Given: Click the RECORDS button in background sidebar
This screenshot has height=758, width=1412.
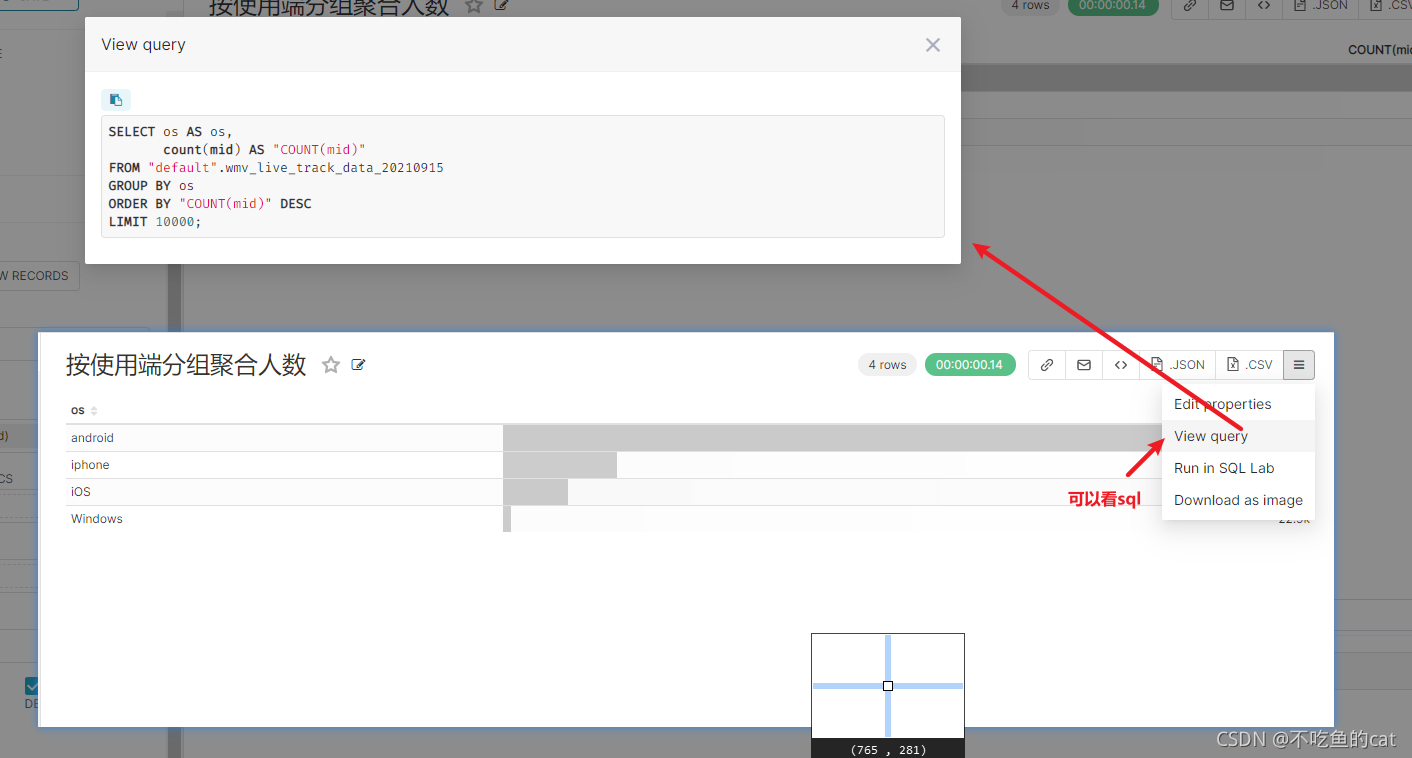Looking at the screenshot, I should [38, 276].
